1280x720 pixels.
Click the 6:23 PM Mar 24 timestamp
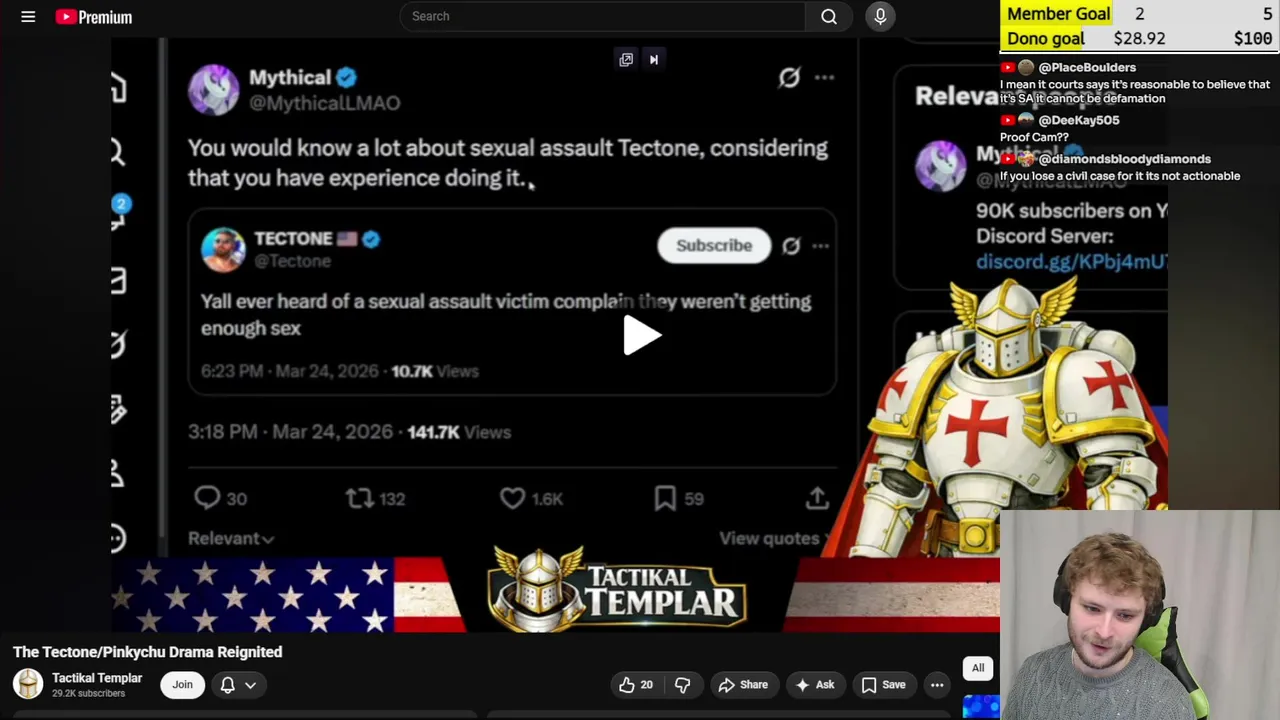(x=290, y=371)
